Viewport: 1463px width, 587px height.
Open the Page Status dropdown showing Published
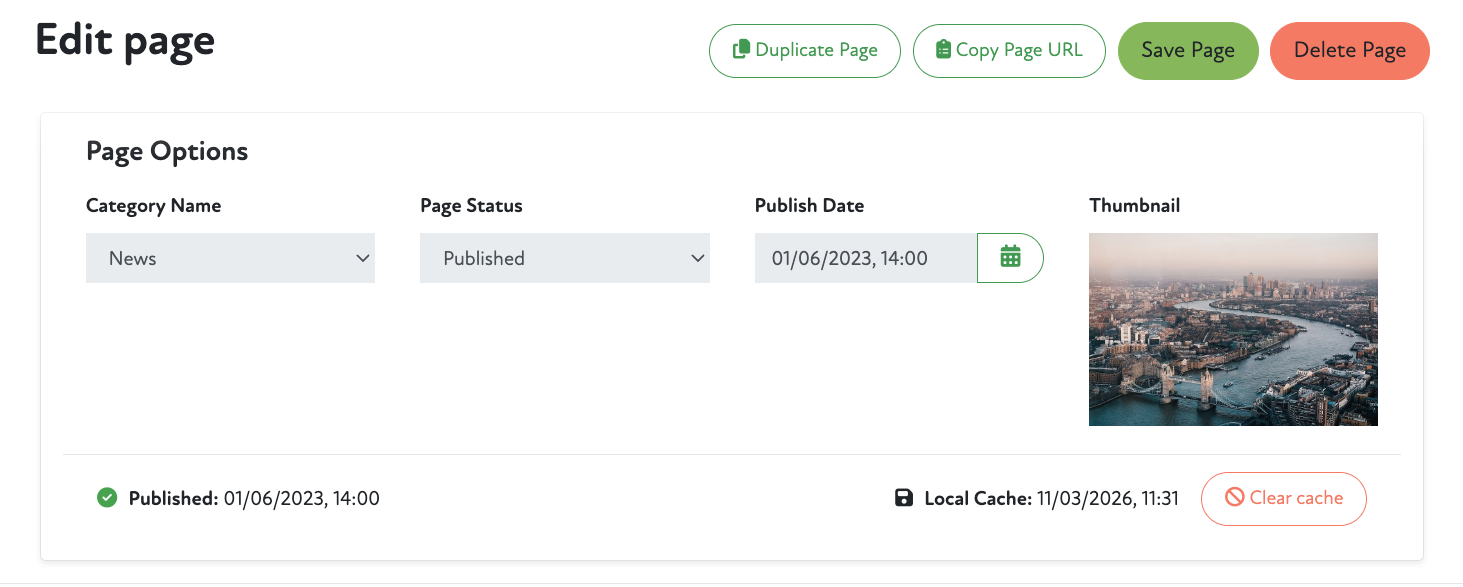pos(564,258)
